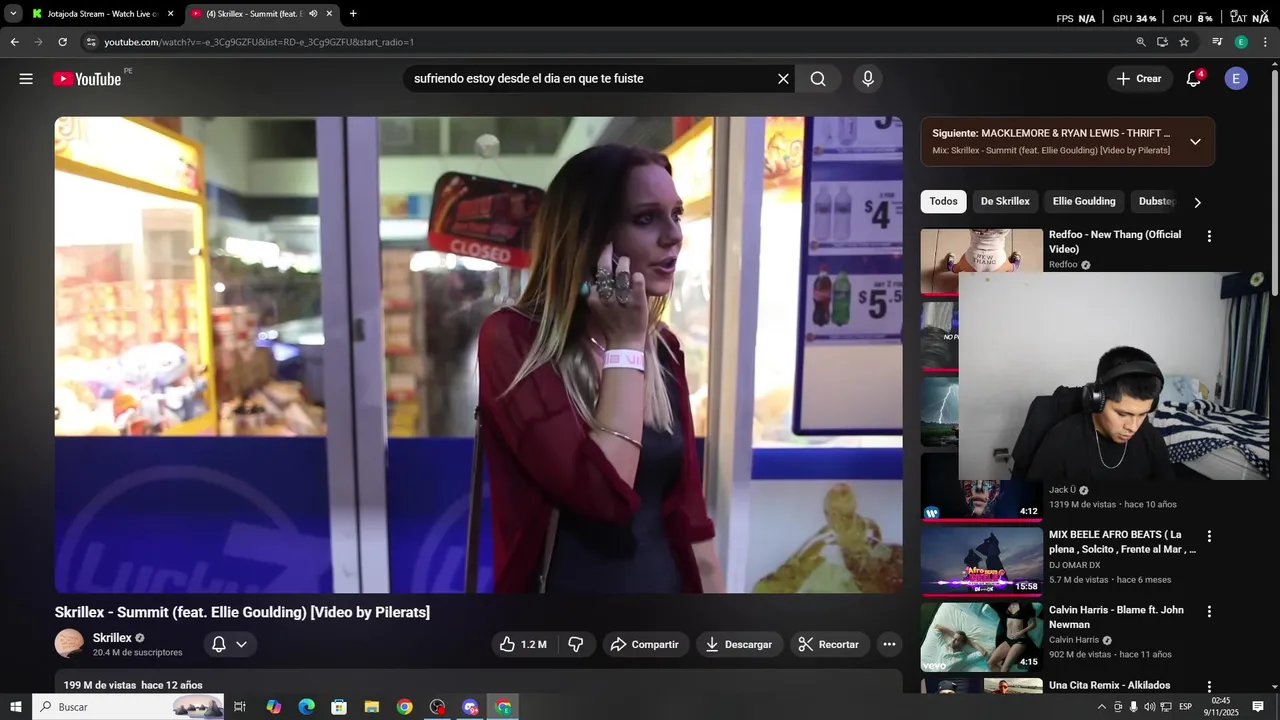Screen dimensions: 1280x720
Task: Open the Skrillex channel avatar
Action: (x=69, y=643)
